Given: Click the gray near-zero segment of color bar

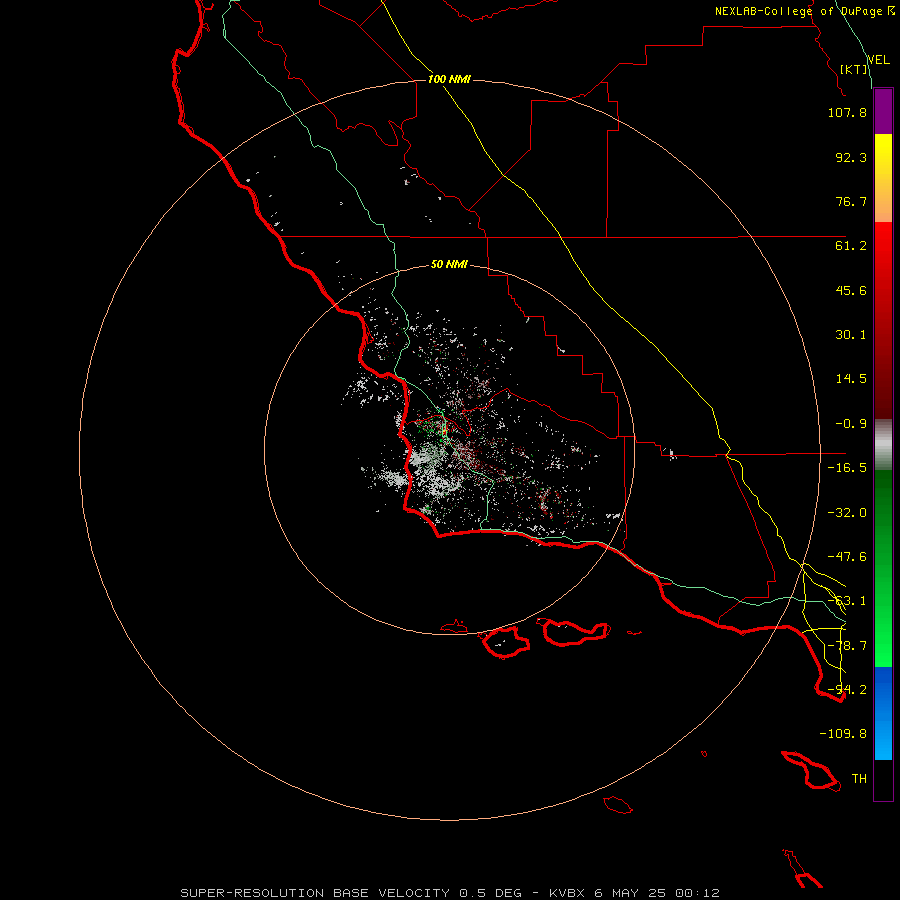Looking at the screenshot, I should (883, 445).
